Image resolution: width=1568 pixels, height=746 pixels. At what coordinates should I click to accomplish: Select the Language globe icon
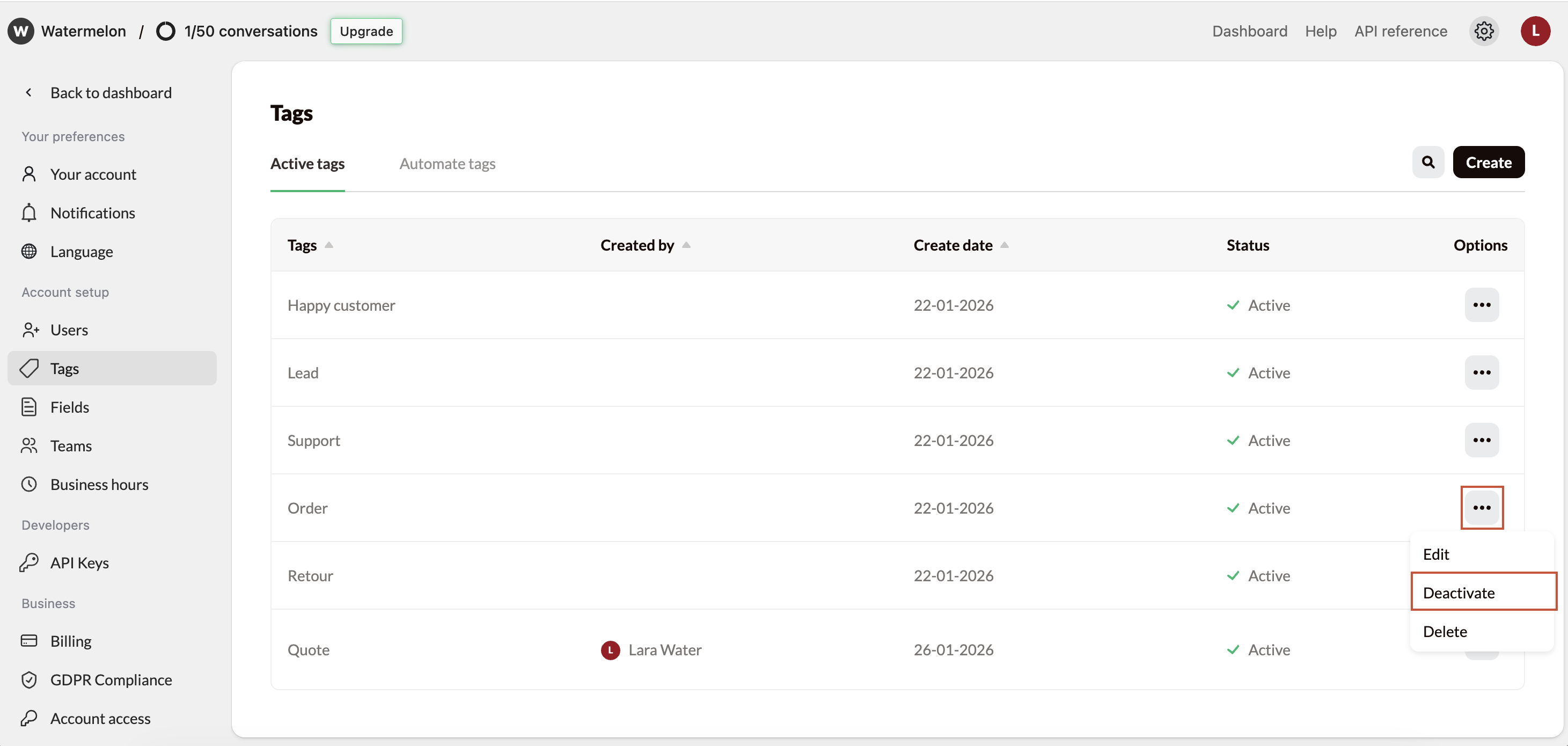pyautogui.click(x=29, y=252)
